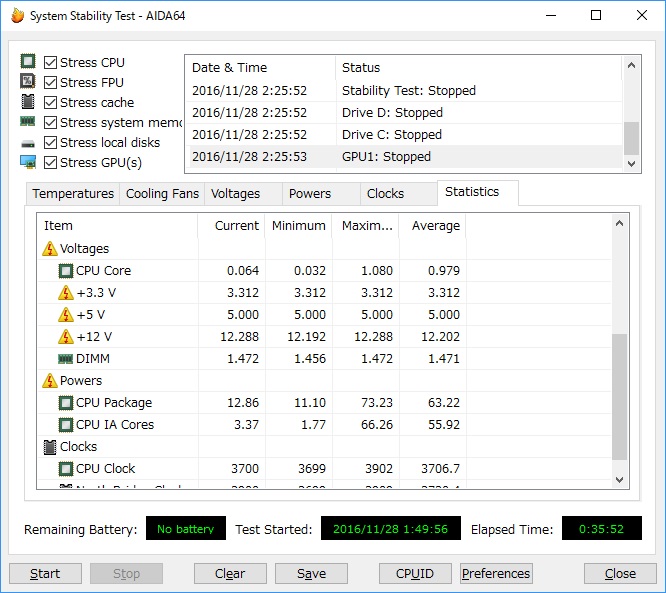The height and width of the screenshot is (593, 666).
Task: Open the Cooling Fans tab
Action: 162,194
